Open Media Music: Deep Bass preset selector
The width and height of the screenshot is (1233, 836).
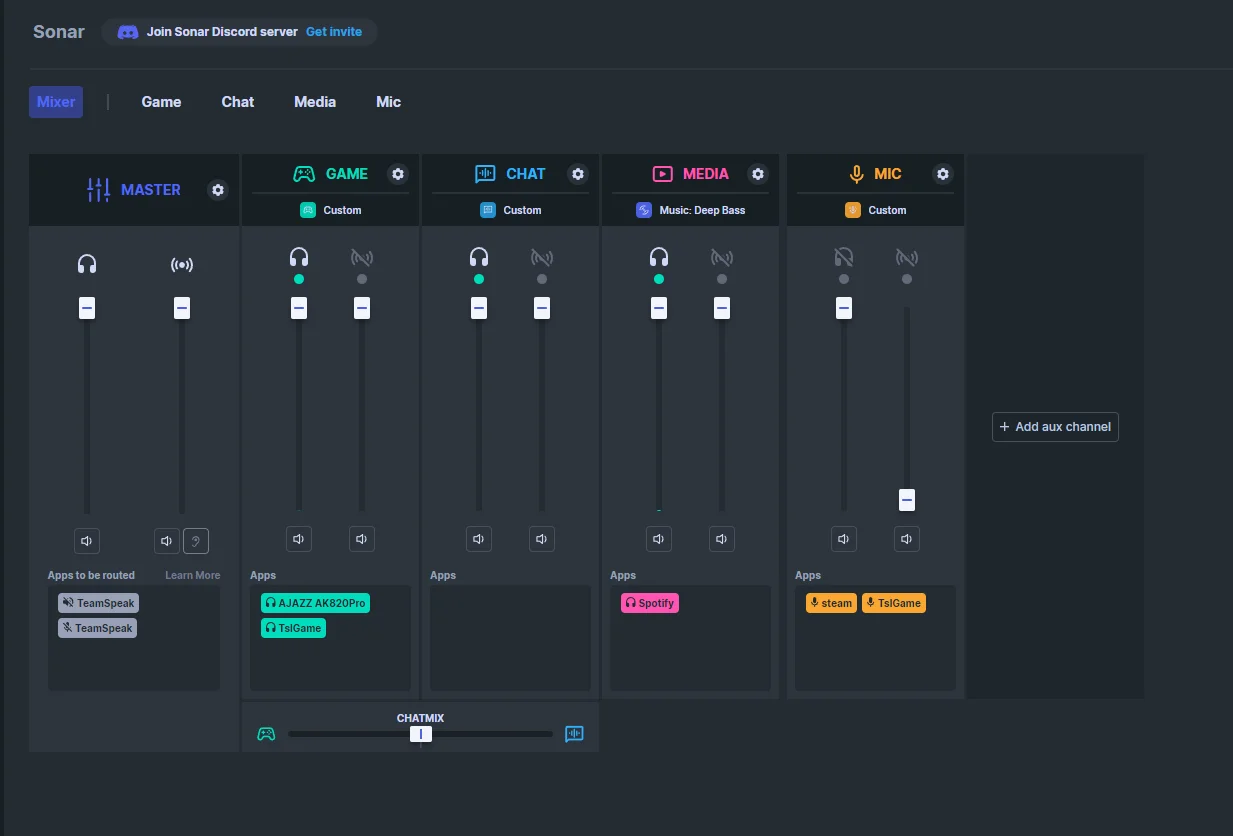point(691,210)
